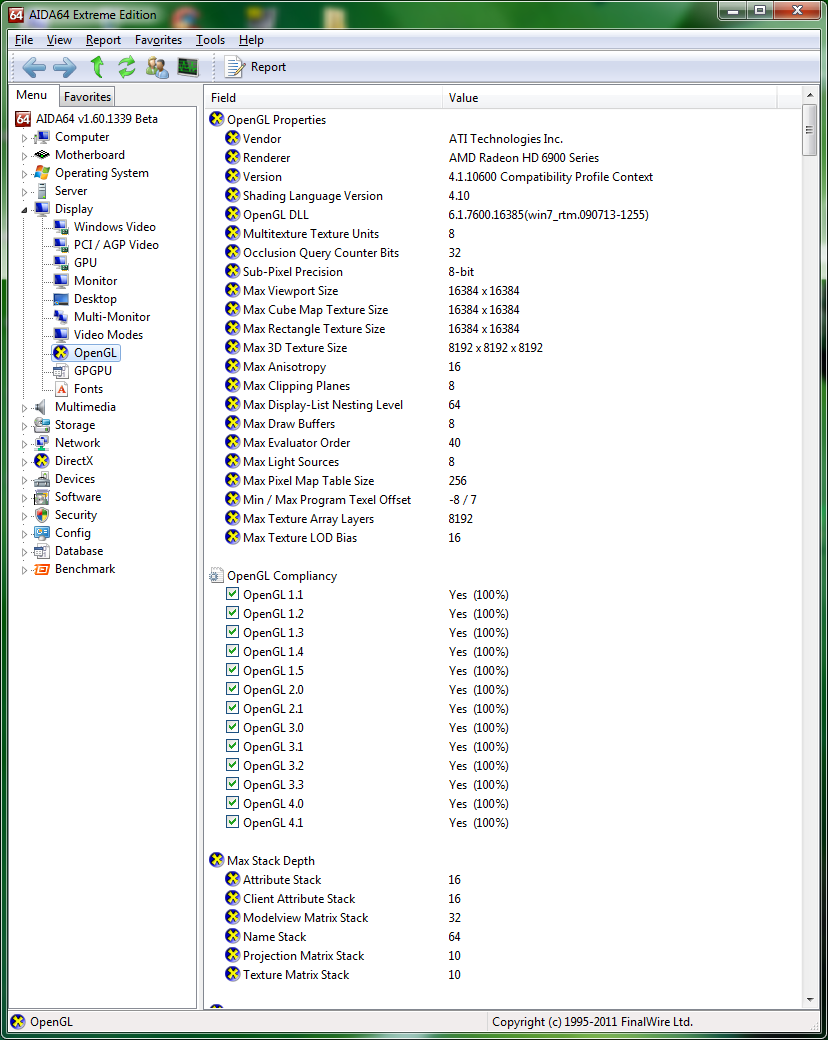Toggle the OpenGL 2.0 checkbox
This screenshot has width=828, height=1040.
point(232,688)
